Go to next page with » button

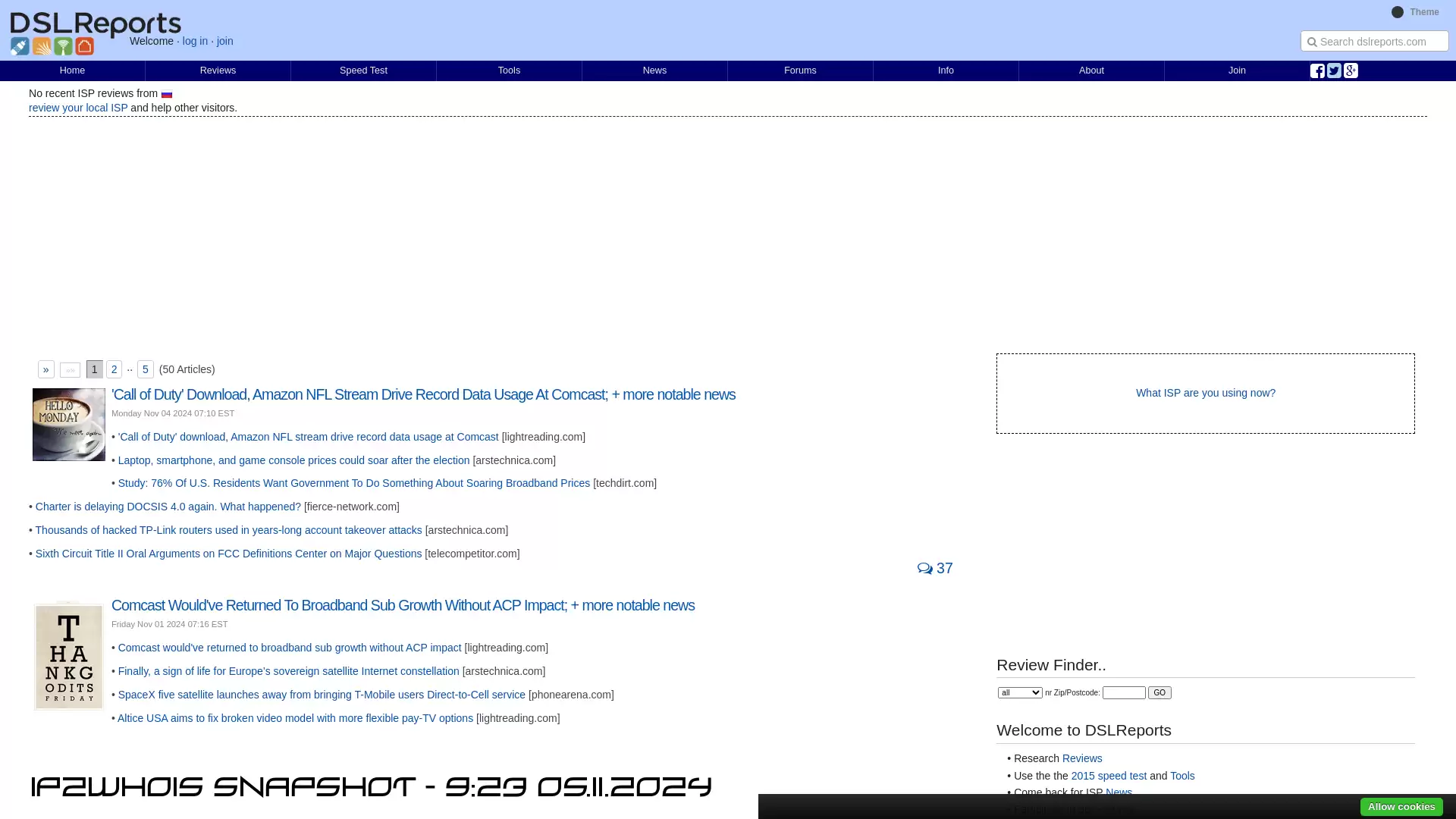point(46,369)
